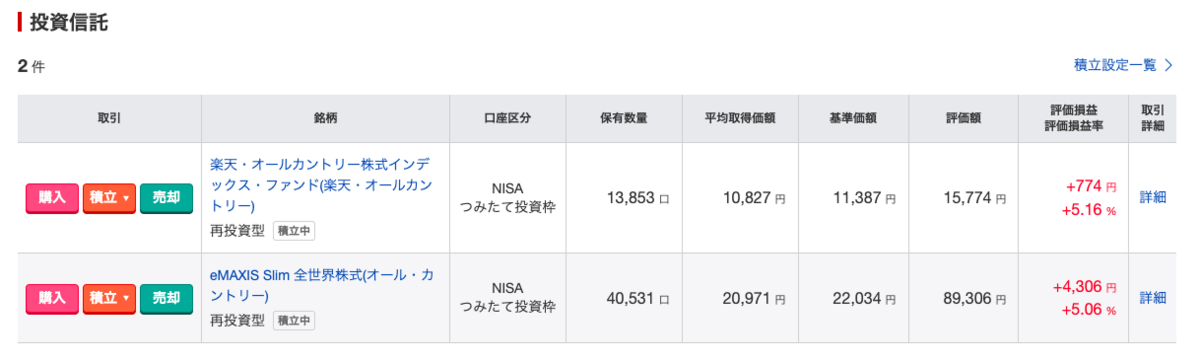1200x362 pixels.
Task: Click the 平均取得価額 column header
Action: (739, 119)
